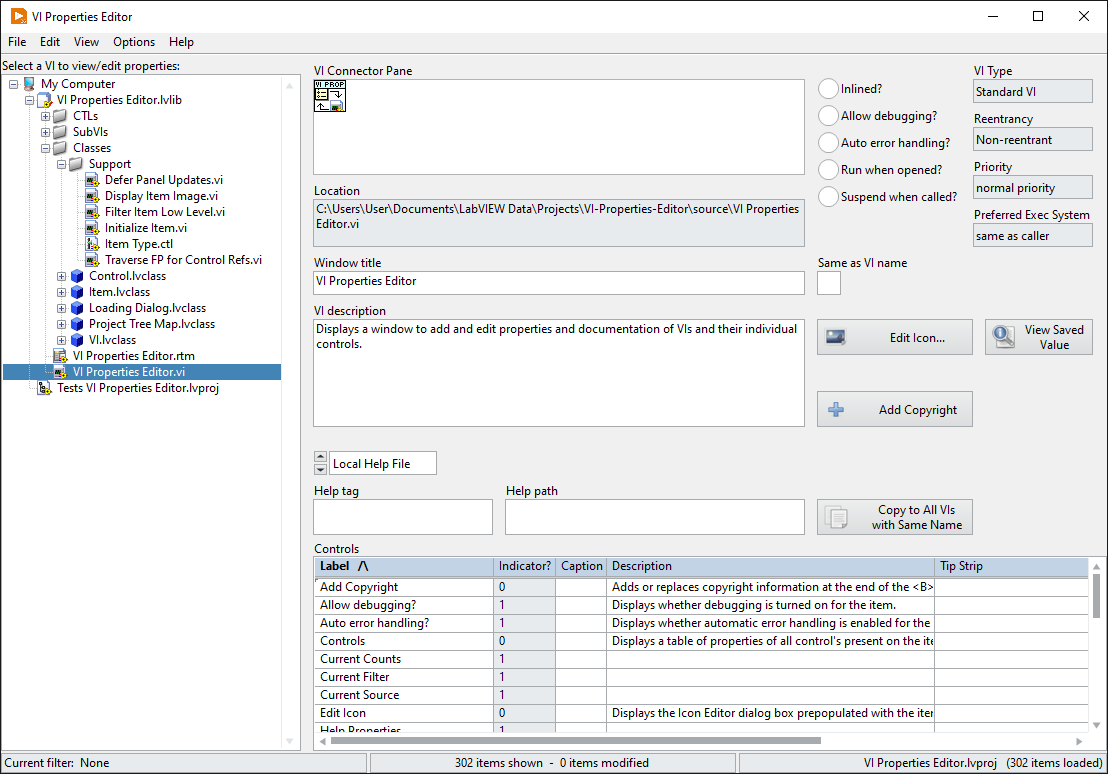Viewport: 1108px width, 774px height.
Task: Decrement the Local Help File selector
Action: (320, 469)
